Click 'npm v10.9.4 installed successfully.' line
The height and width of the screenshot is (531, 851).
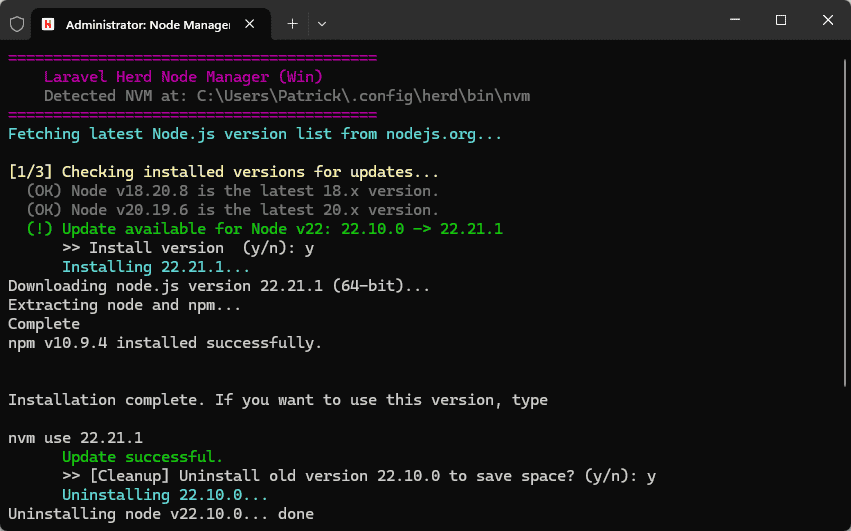[x=165, y=343]
